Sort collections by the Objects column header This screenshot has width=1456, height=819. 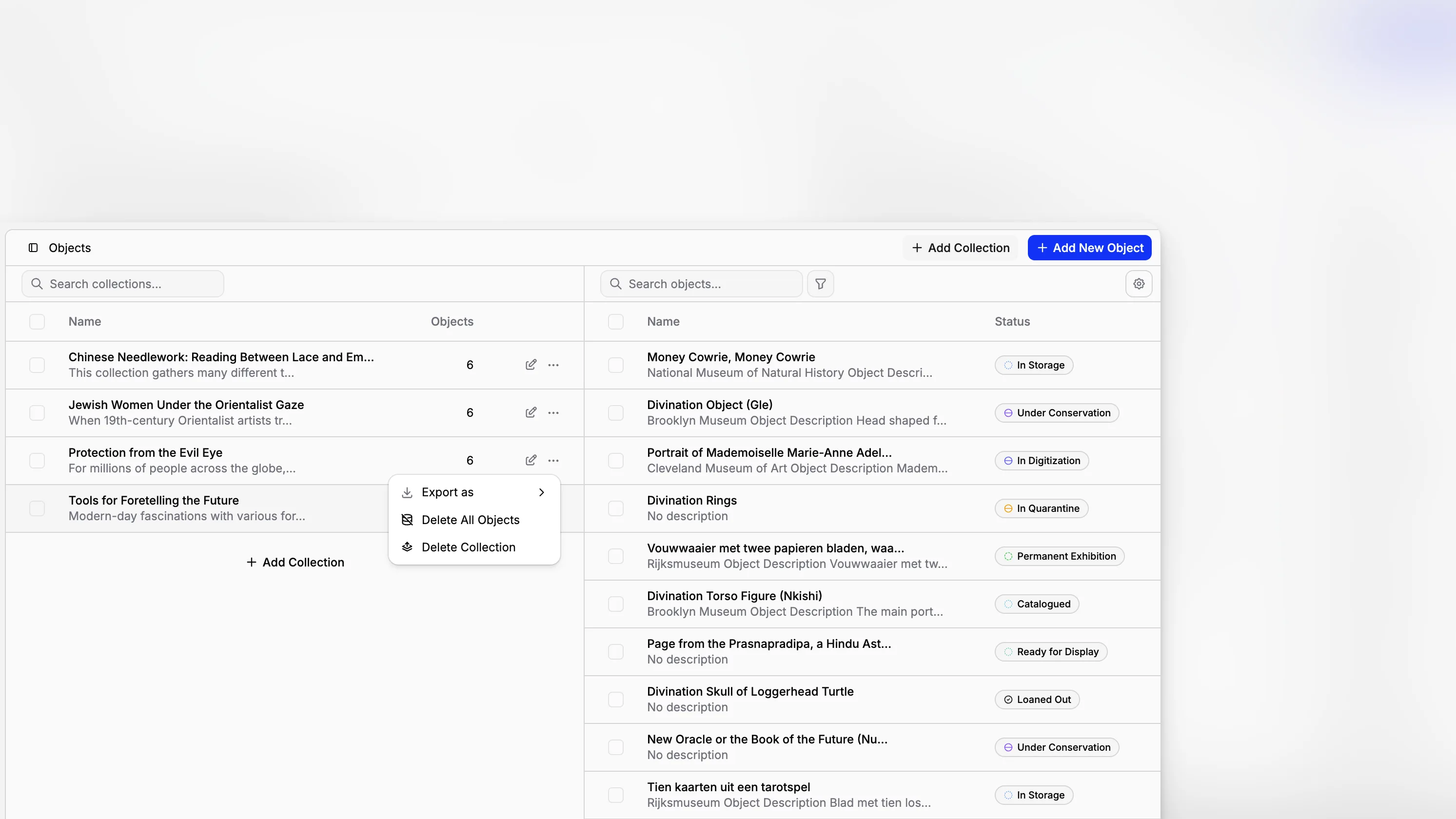click(x=452, y=322)
